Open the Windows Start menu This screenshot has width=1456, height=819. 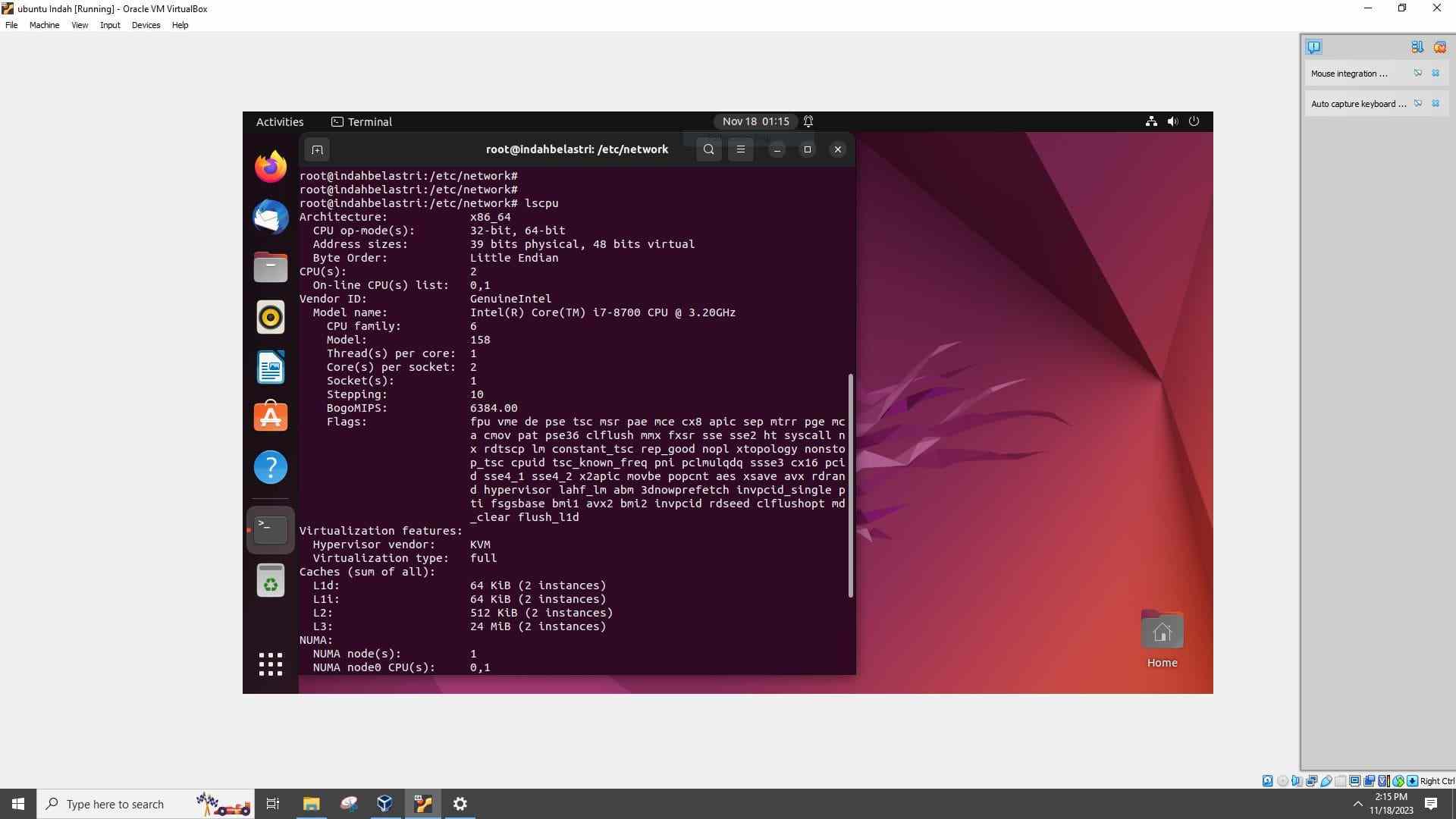click(18, 804)
